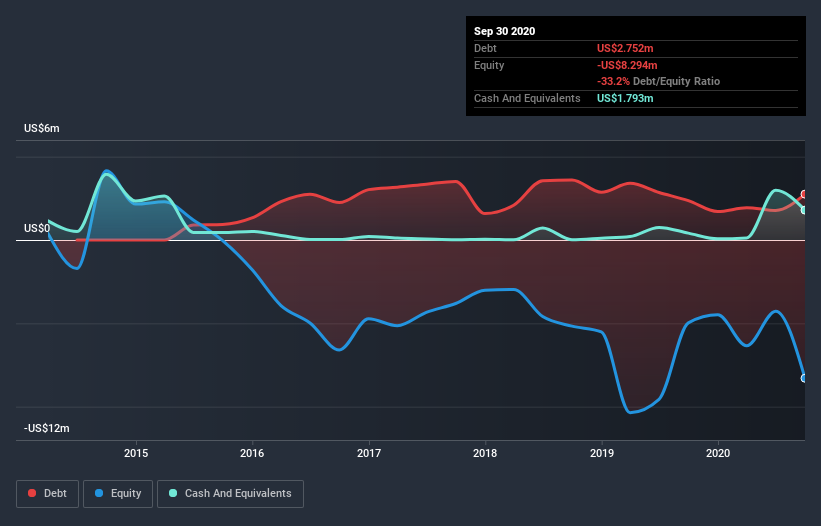Click the Equity row label in tooltip
The image size is (821, 526).
point(489,65)
